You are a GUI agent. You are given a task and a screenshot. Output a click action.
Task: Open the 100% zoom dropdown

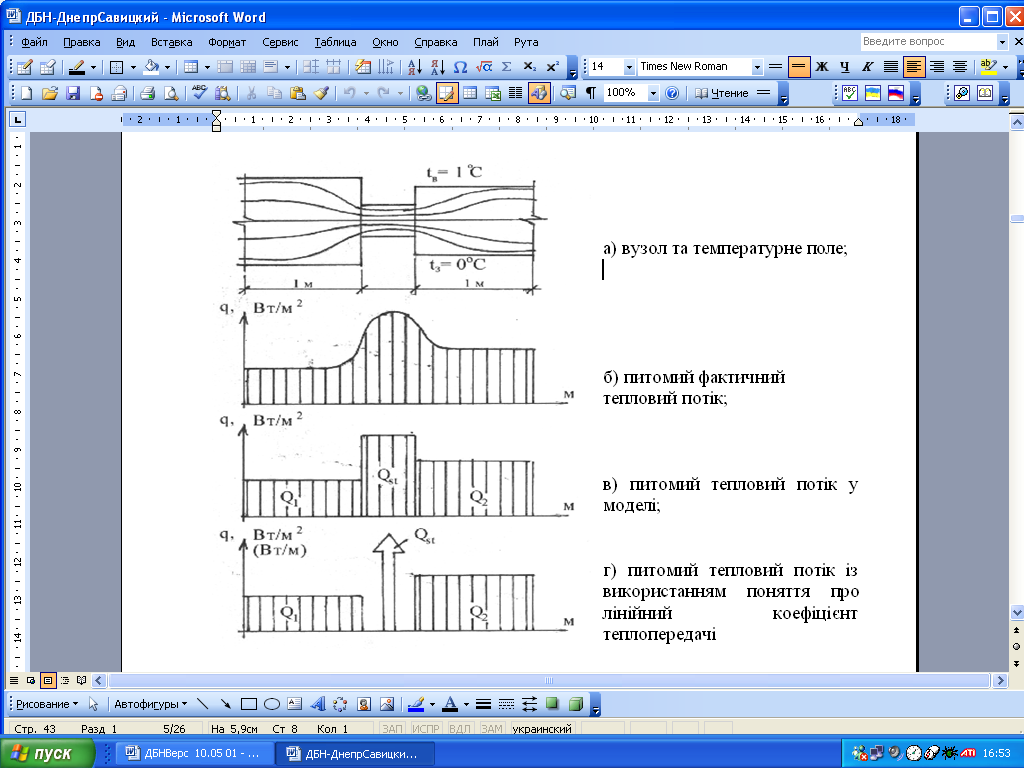[653, 93]
